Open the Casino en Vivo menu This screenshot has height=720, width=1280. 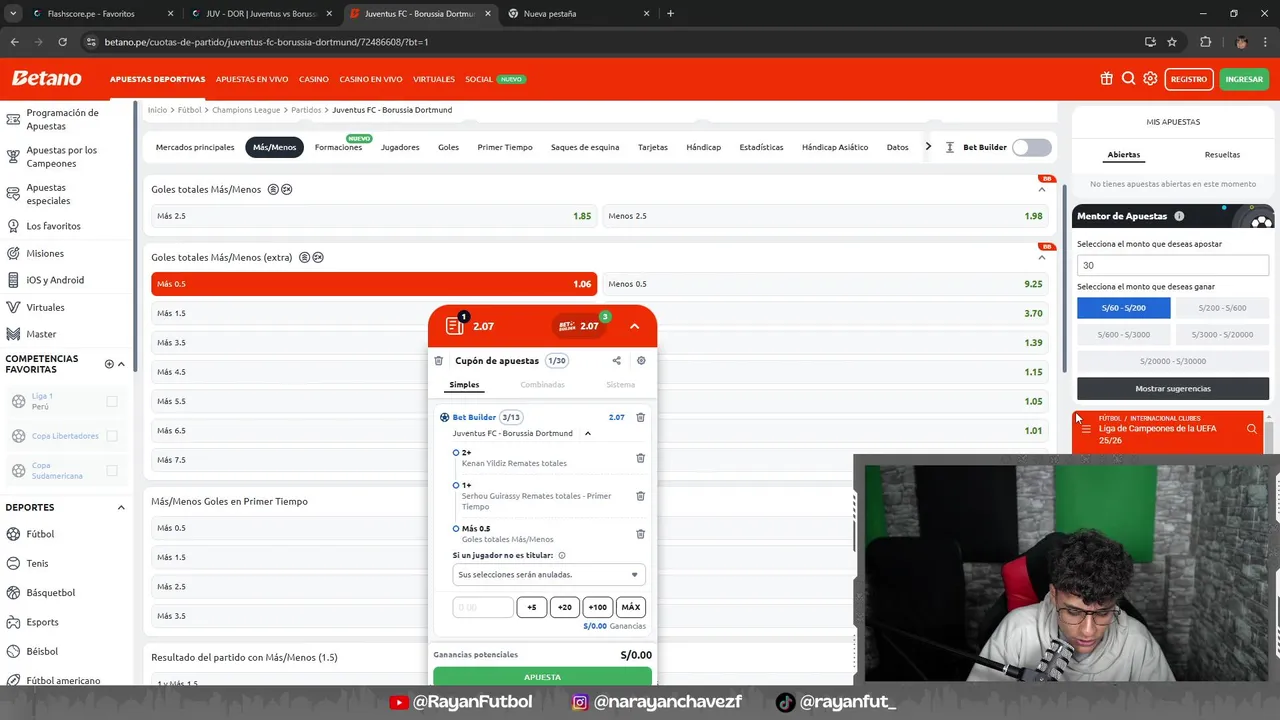371,79
